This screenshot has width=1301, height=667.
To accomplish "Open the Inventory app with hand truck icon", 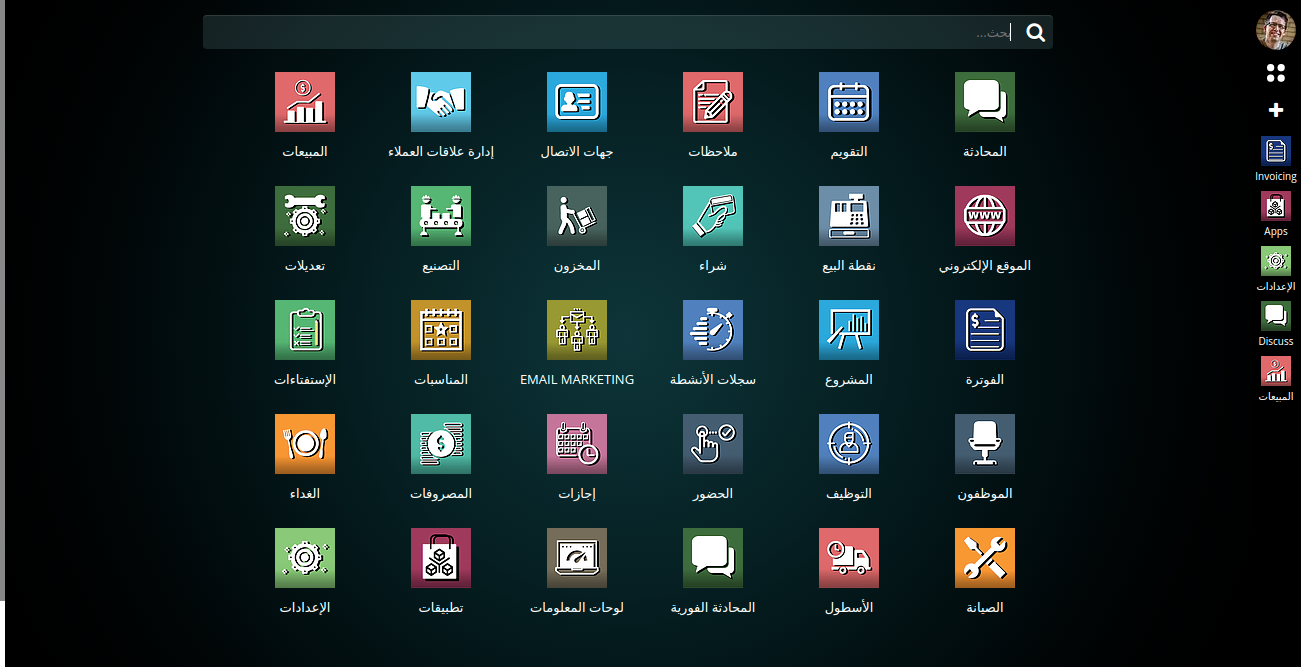I will point(576,216).
